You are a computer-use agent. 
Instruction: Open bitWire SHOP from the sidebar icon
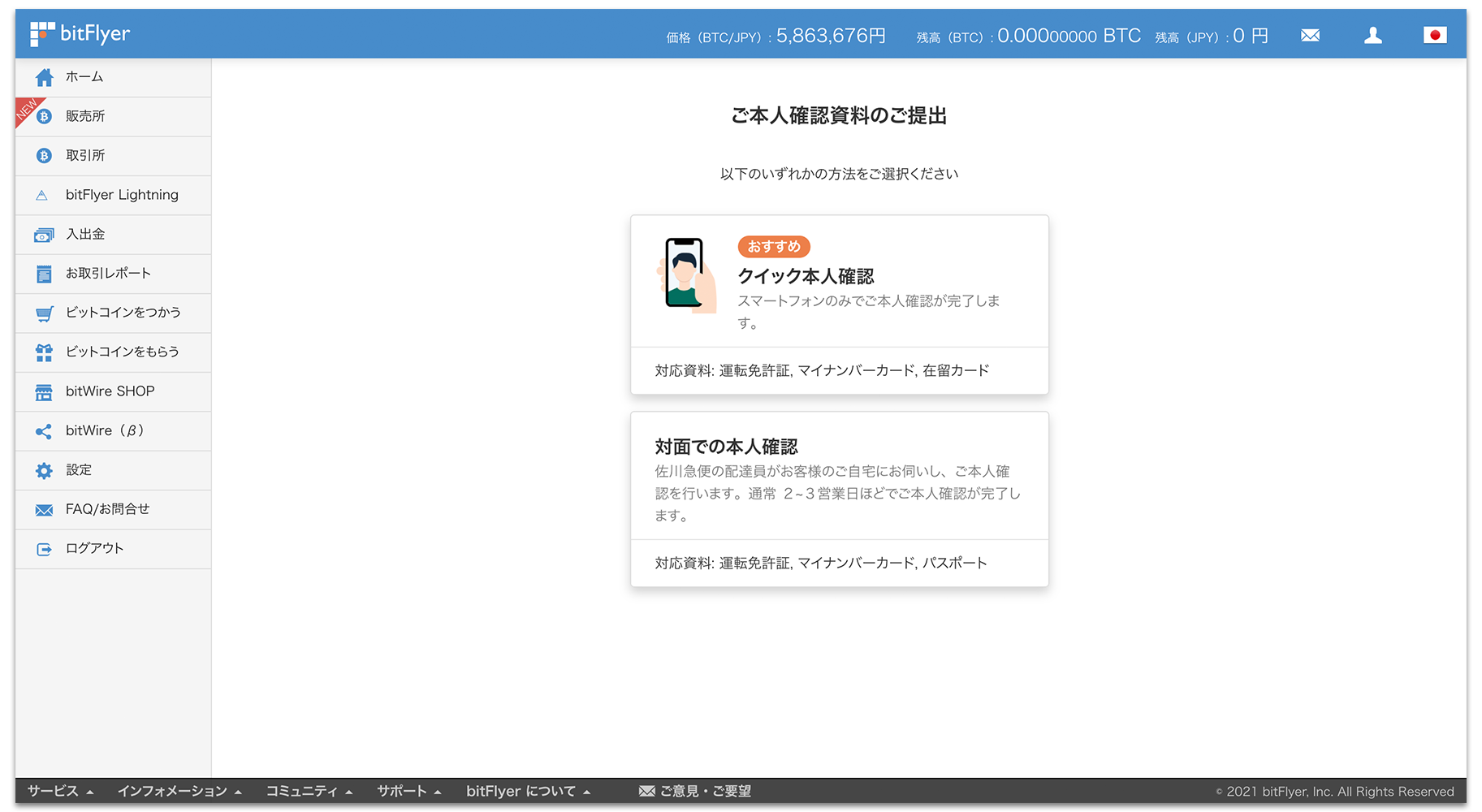click(x=44, y=391)
